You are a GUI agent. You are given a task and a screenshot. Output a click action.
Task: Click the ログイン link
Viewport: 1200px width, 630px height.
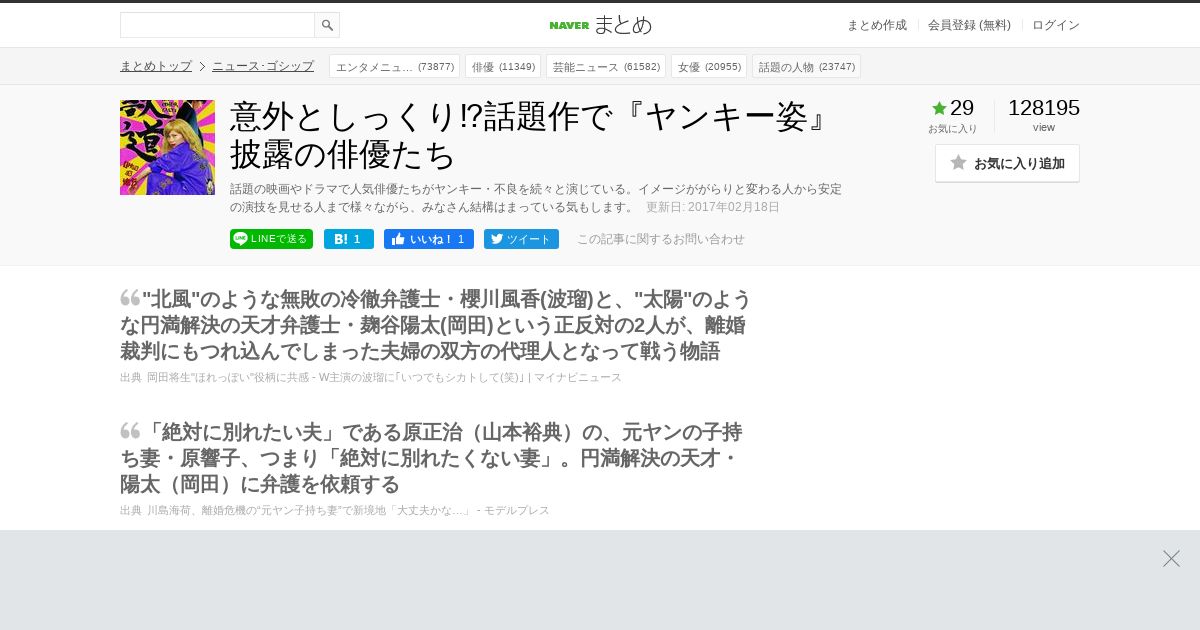point(1056,25)
